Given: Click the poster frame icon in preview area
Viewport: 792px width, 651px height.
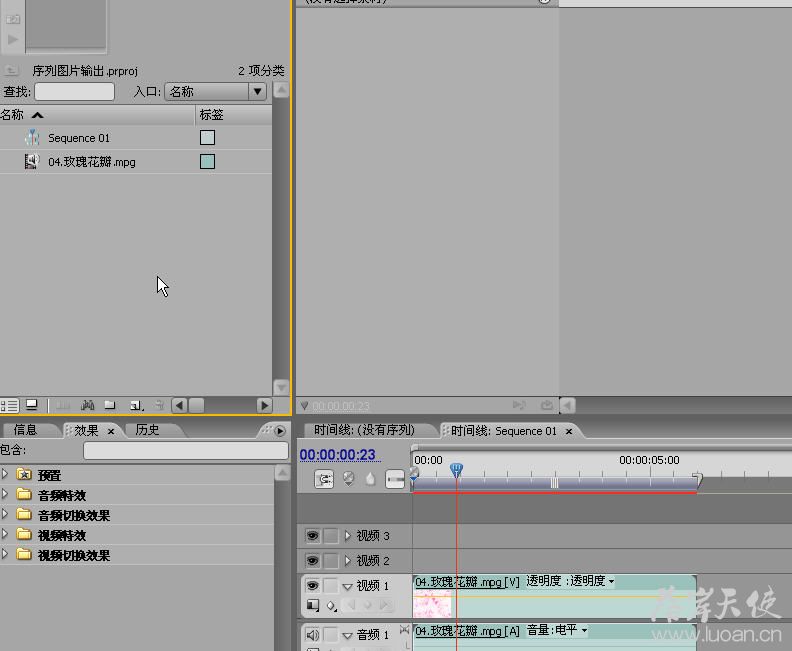Looking at the screenshot, I should pos(12,19).
